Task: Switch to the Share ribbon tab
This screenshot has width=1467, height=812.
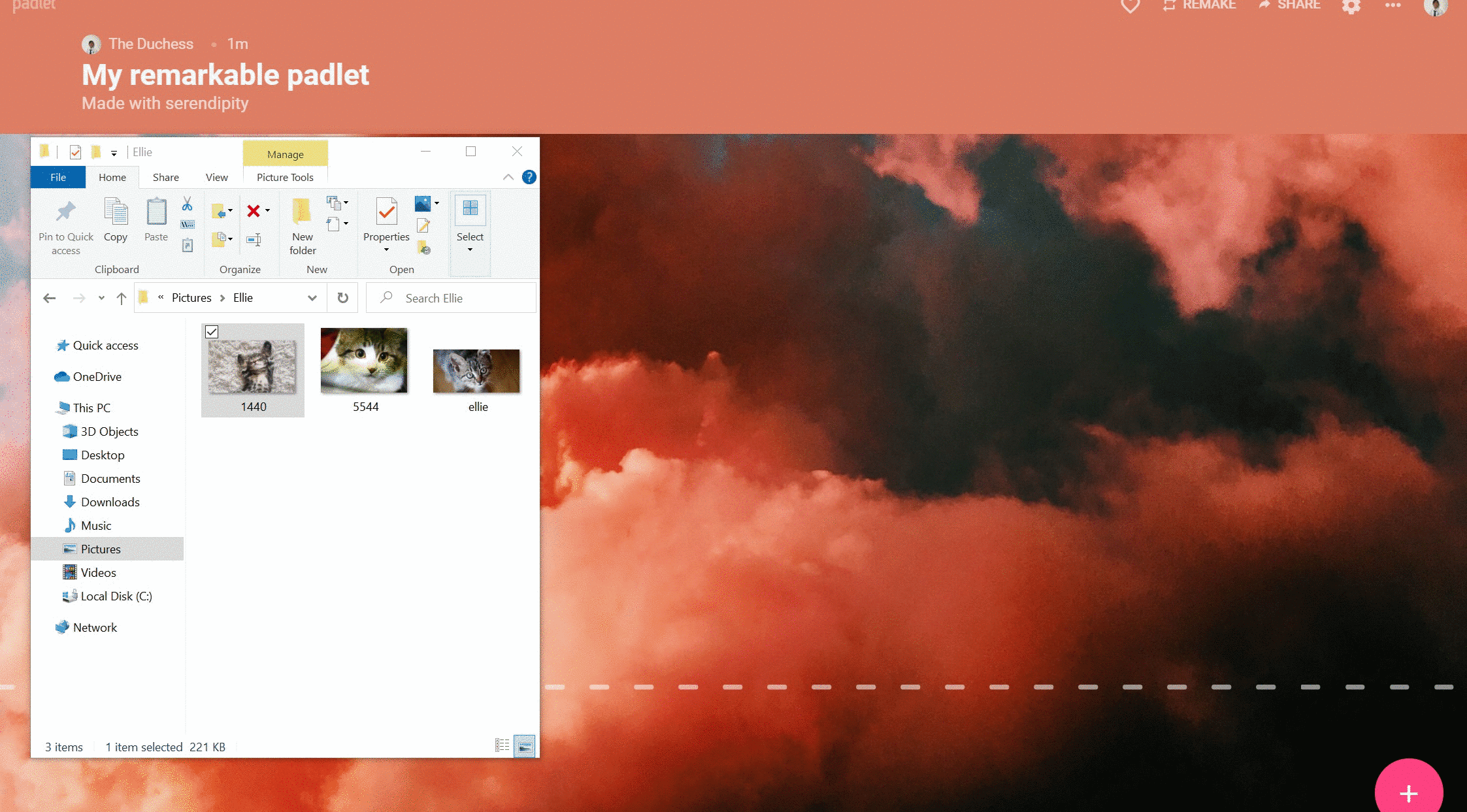Action: point(166,177)
